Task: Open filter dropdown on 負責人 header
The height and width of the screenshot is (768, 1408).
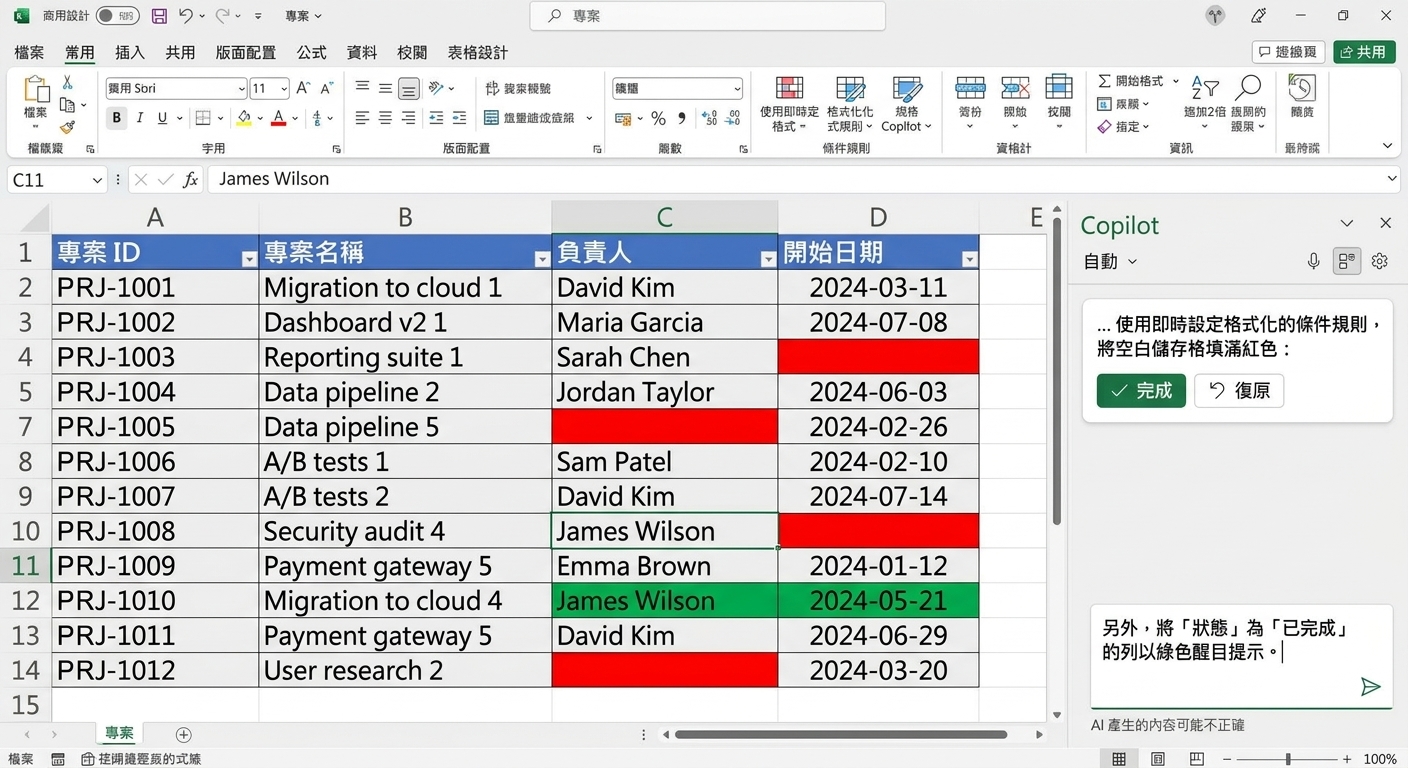Action: point(768,259)
